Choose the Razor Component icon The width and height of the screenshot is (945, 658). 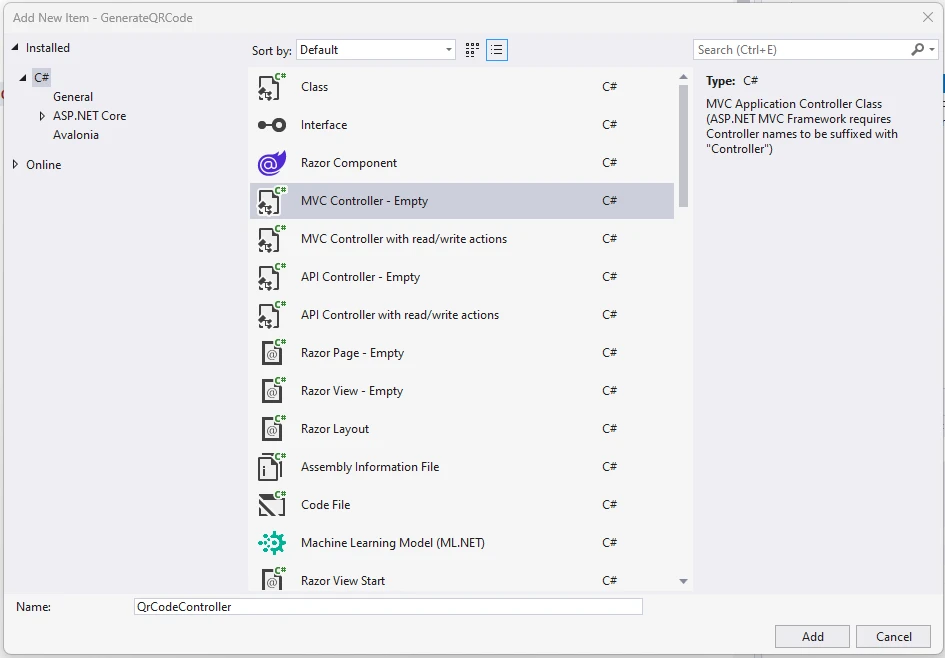[x=272, y=163]
